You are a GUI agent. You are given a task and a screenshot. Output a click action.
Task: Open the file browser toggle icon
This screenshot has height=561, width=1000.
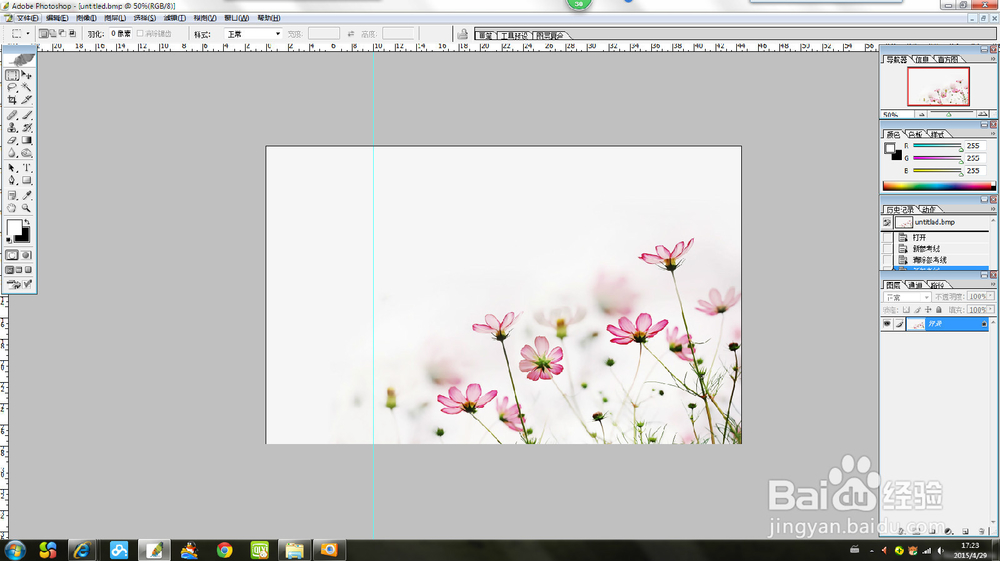462,34
